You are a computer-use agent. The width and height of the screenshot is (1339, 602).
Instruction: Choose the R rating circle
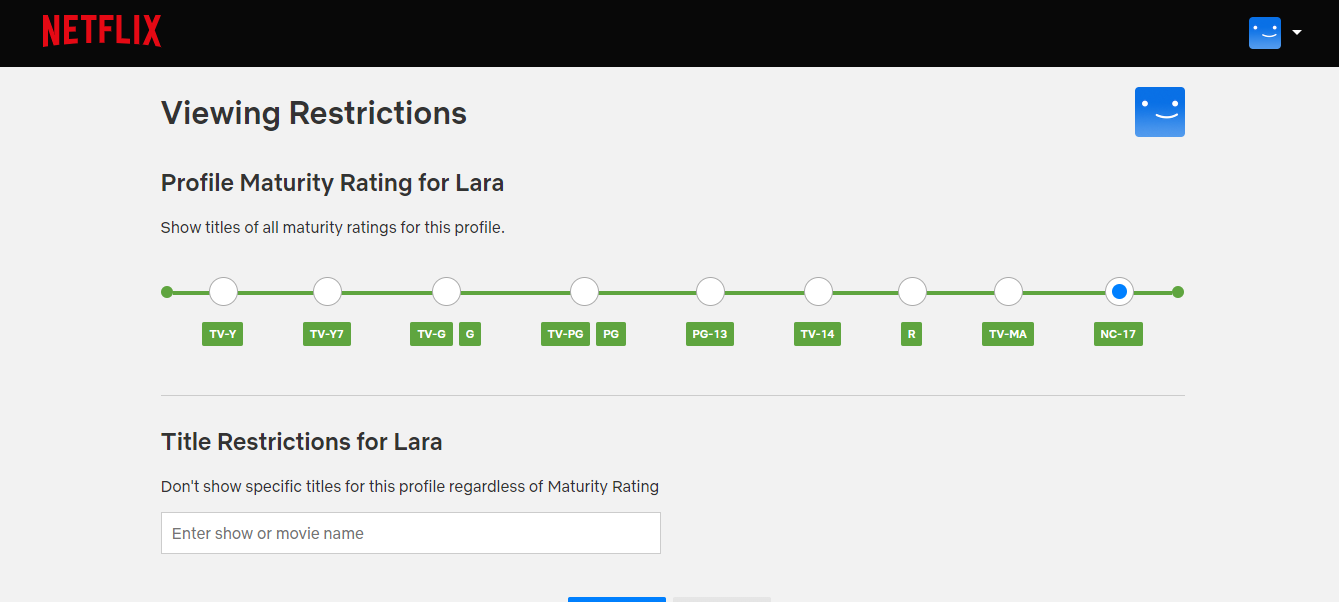click(x=912, y=292)
